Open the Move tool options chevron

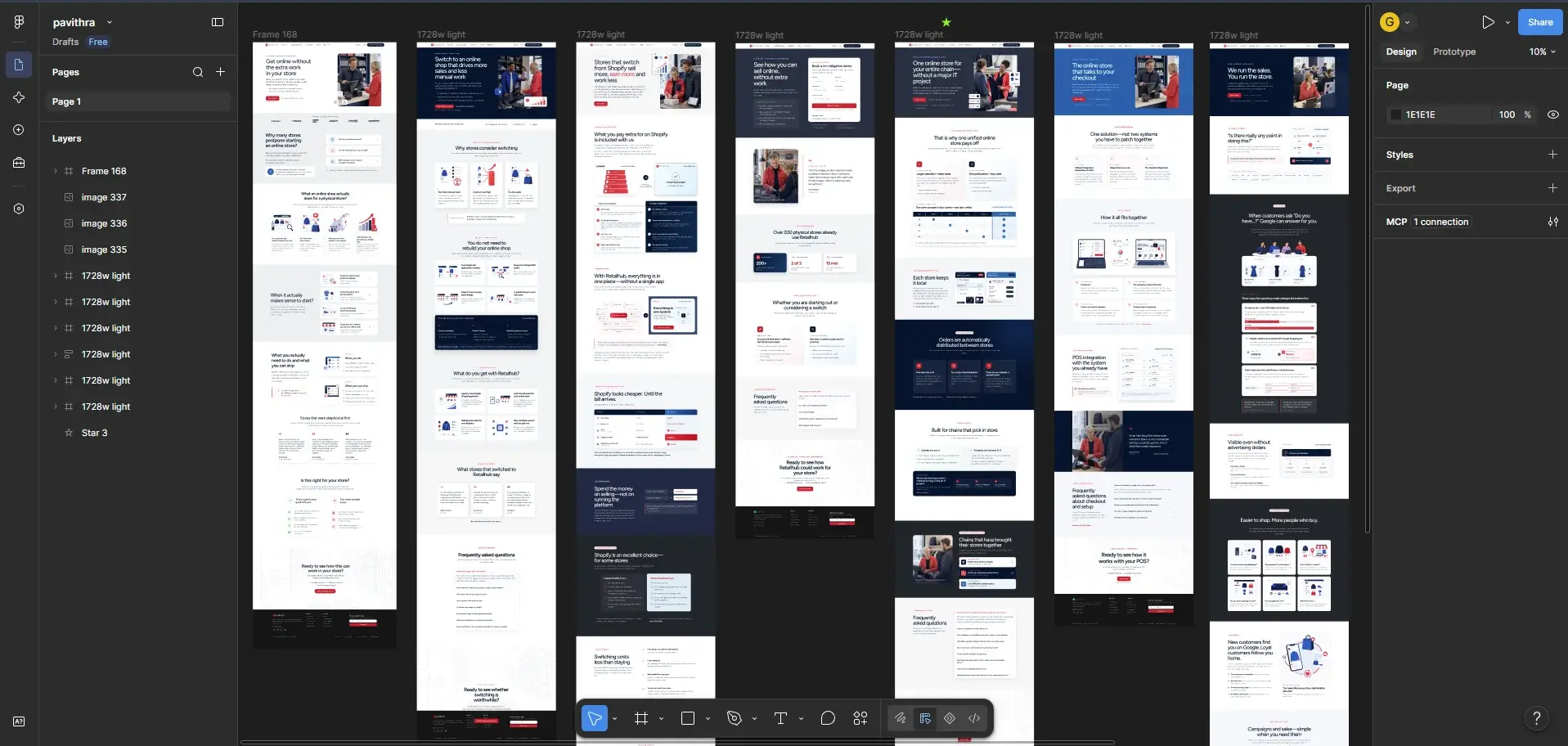click(614, 718)
